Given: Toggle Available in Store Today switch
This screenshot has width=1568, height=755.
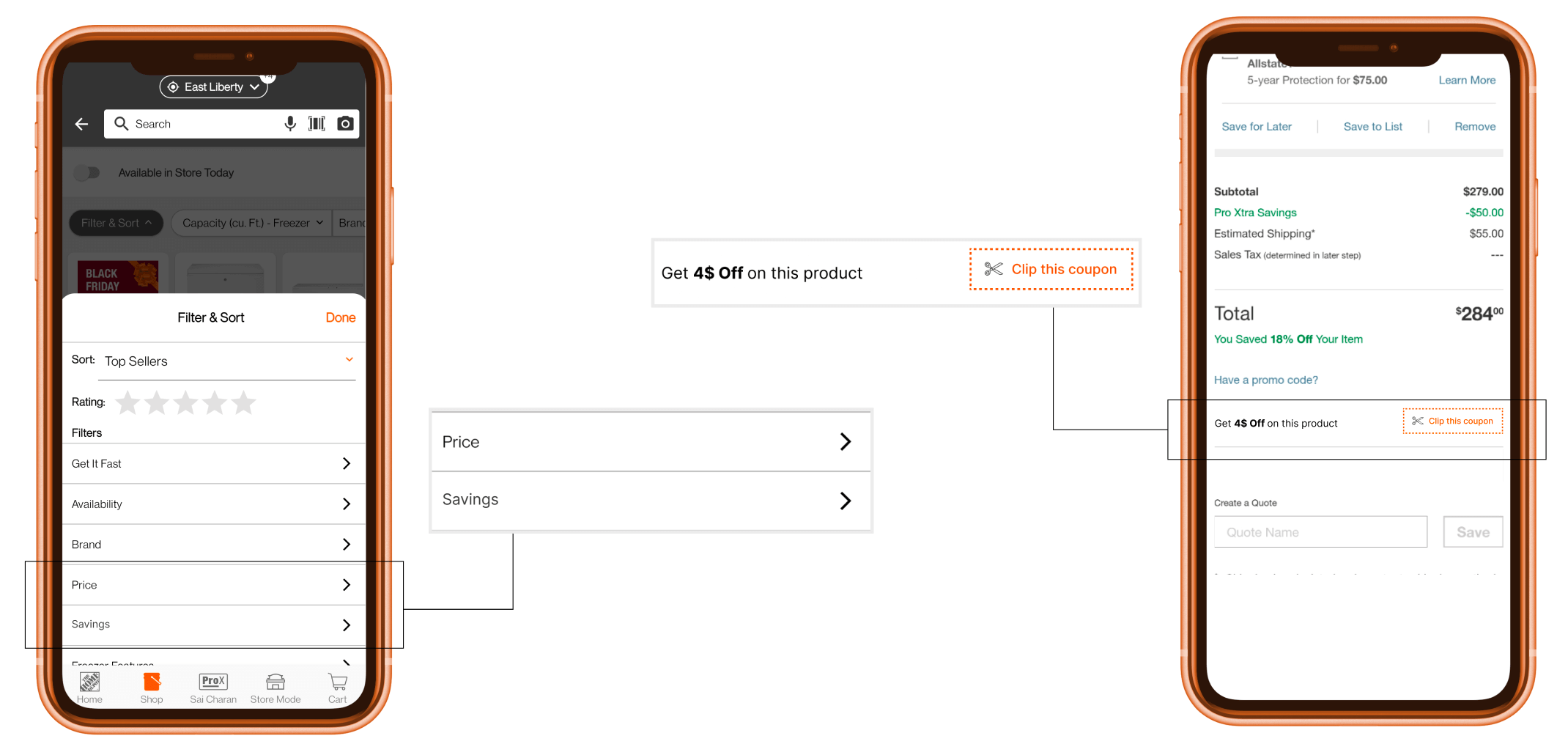Looking at the screenshot, I should tap(87, 173).
